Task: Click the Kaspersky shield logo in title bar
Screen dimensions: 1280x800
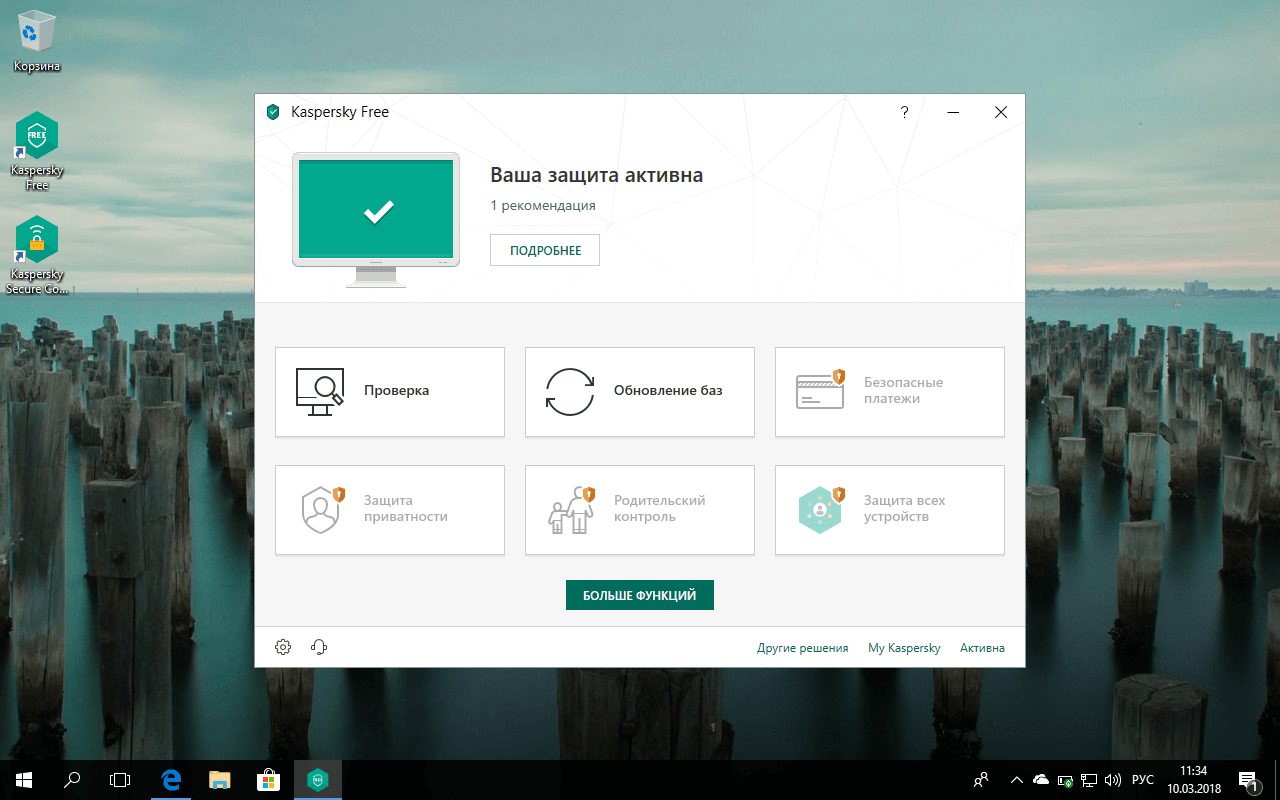Action: click(x=273, y=112)
